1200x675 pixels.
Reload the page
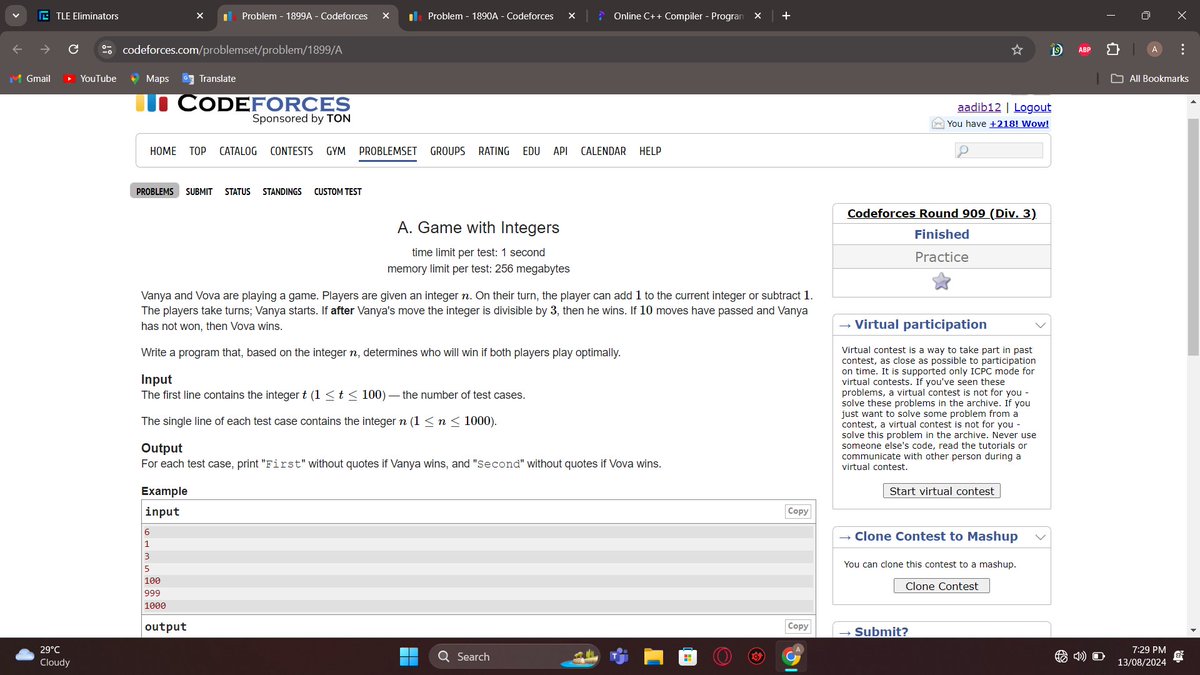pyautogui.click(x=73, y=49)
